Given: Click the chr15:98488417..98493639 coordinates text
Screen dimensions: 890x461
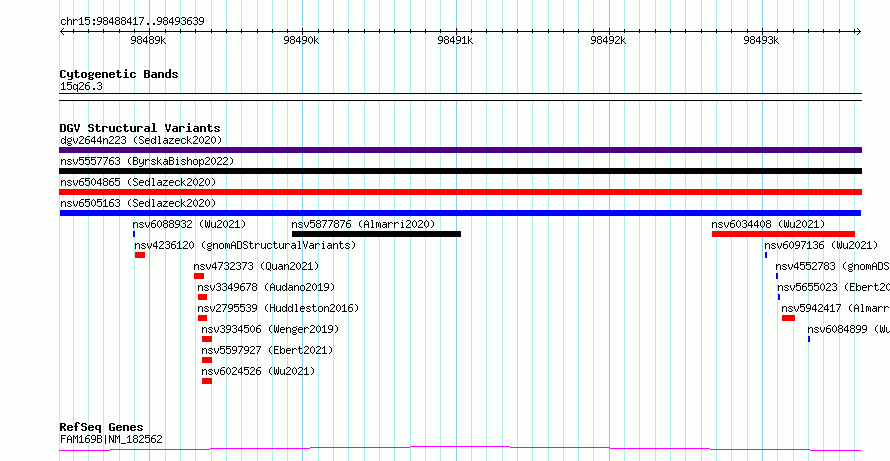Looking at the screenshot, I should (x=132, y=22).
